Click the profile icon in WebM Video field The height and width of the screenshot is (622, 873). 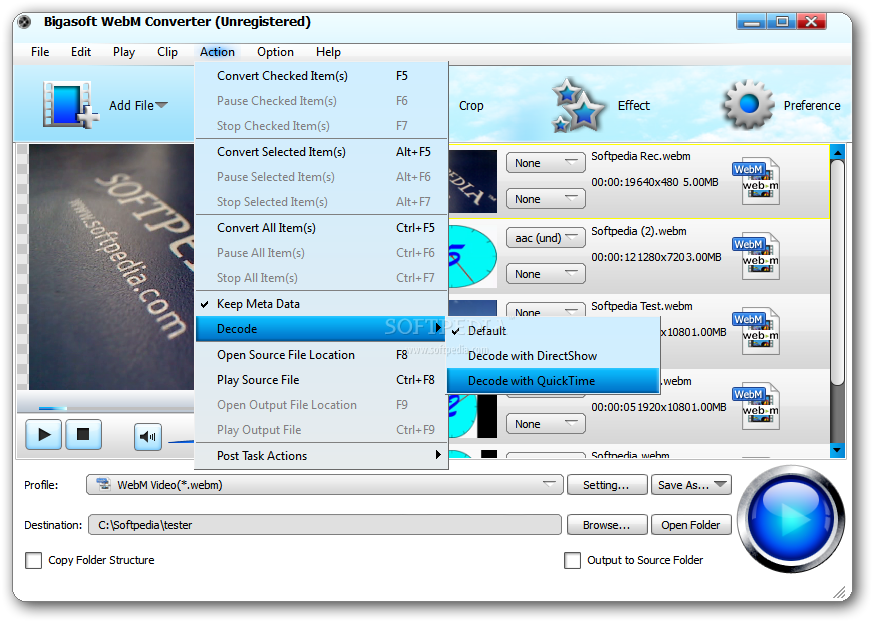coord(103,484)
